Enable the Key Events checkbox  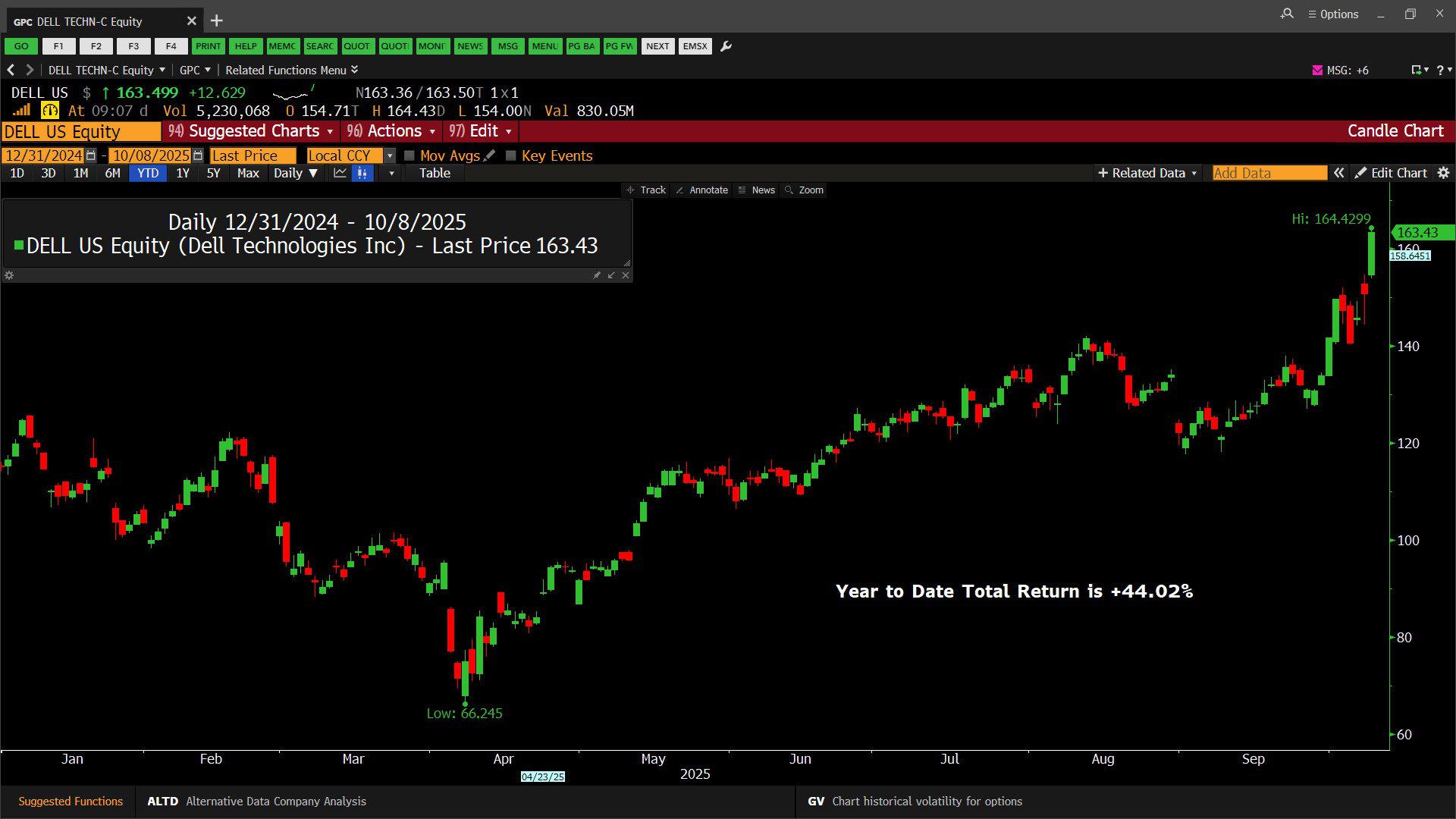coord(511,155)
